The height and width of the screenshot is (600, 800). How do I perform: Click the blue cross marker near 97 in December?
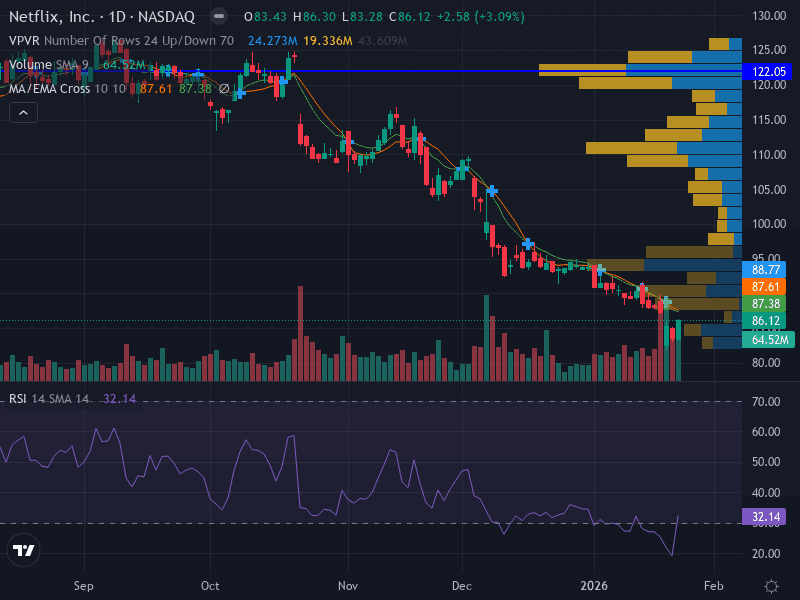point(528,243)
